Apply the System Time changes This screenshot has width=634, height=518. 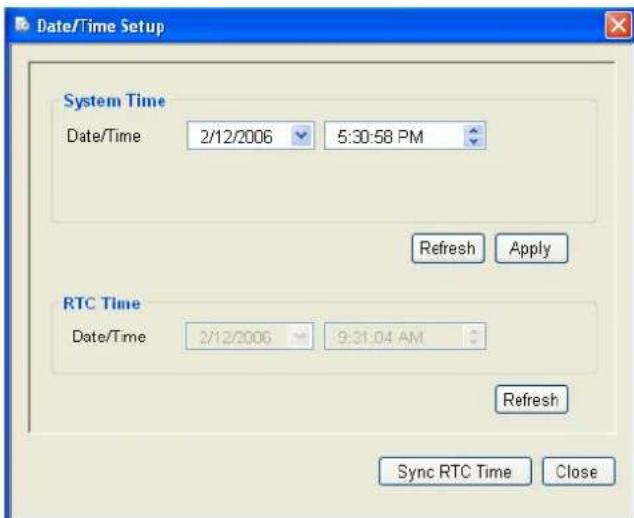531,248
